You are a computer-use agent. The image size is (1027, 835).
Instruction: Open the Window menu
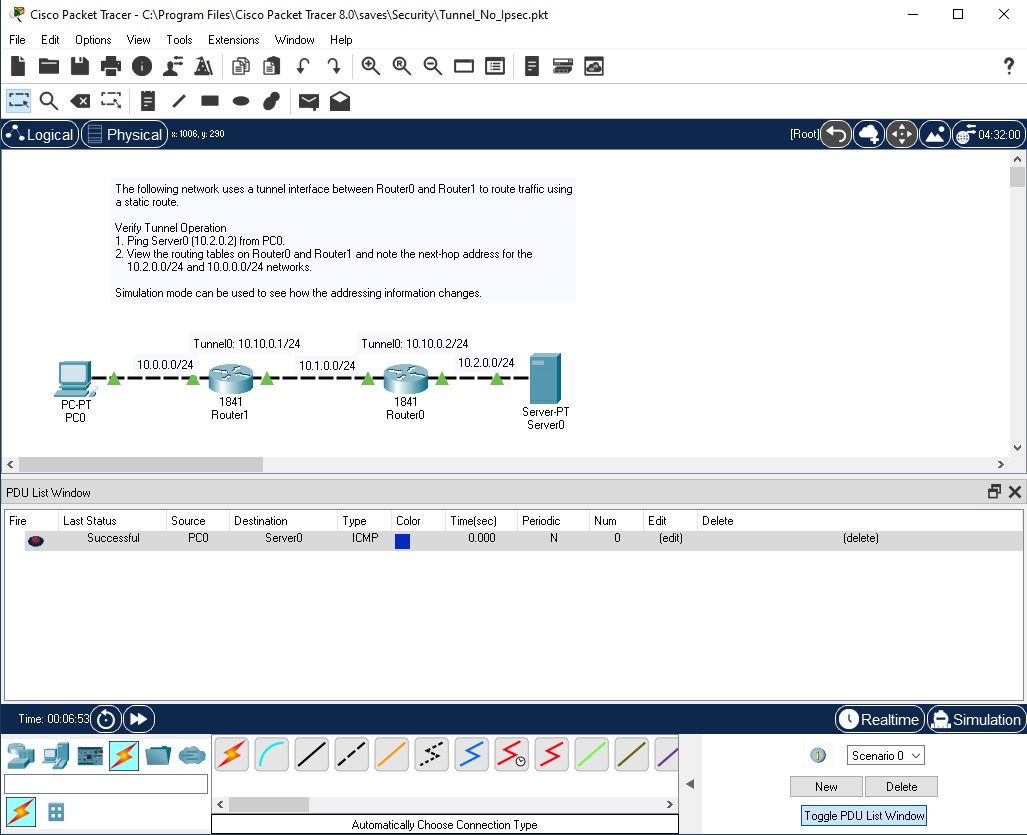294,40
